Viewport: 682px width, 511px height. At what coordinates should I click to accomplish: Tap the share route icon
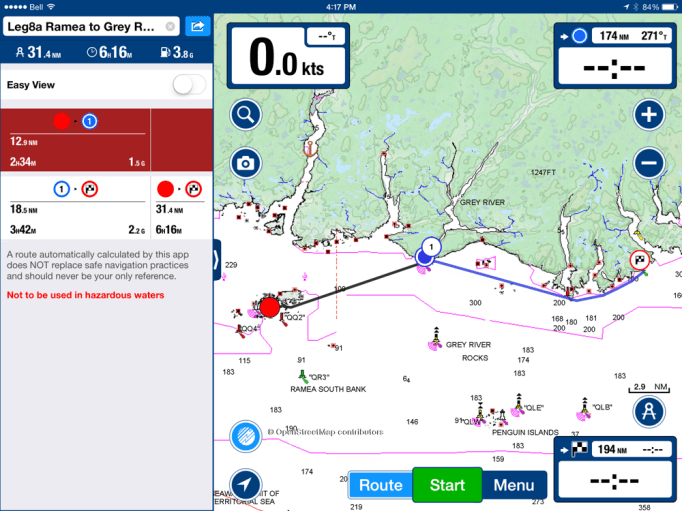tap(198, 26)
